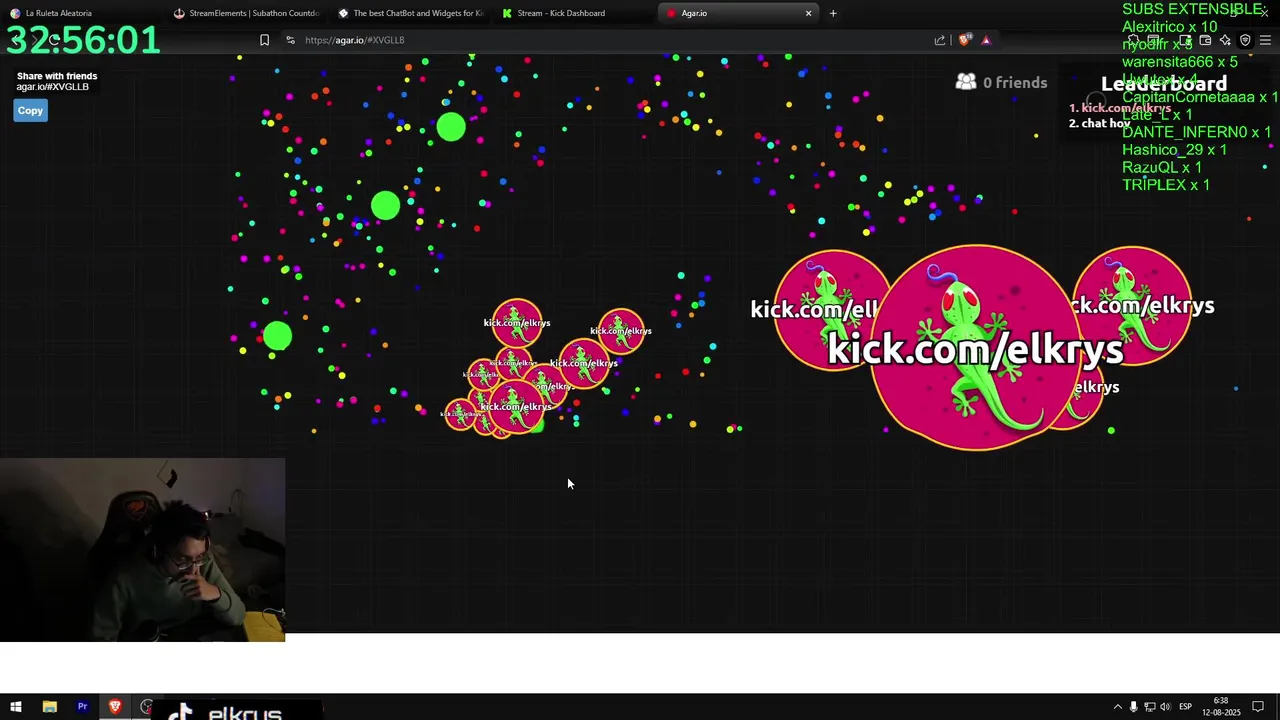Open Leo AI sparkle icon
This screenshot has height=720, width=1280.
point(1225,41)
